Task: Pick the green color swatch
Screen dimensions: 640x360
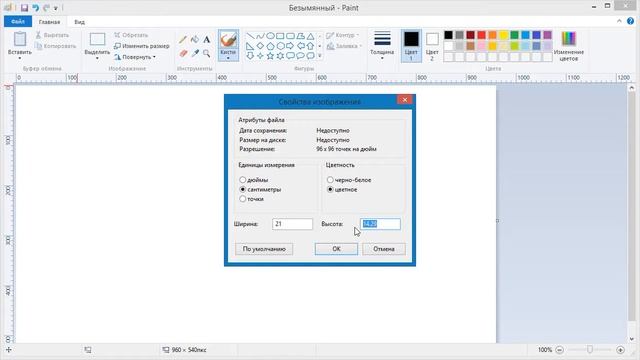Action: pos(515,35)
